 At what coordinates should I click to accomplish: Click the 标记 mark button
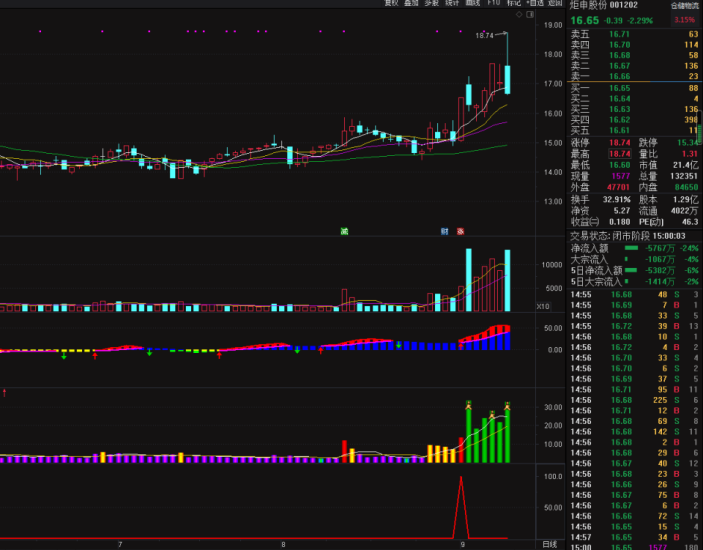tap(514, 4)
